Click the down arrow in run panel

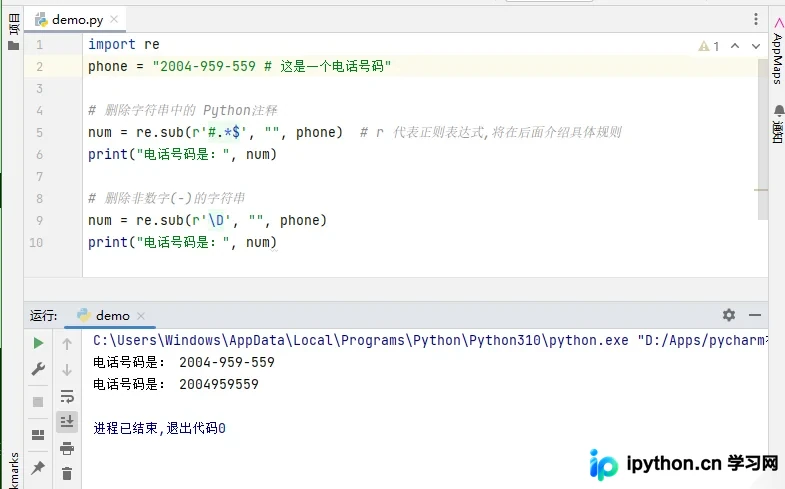(x=67, y=370)
